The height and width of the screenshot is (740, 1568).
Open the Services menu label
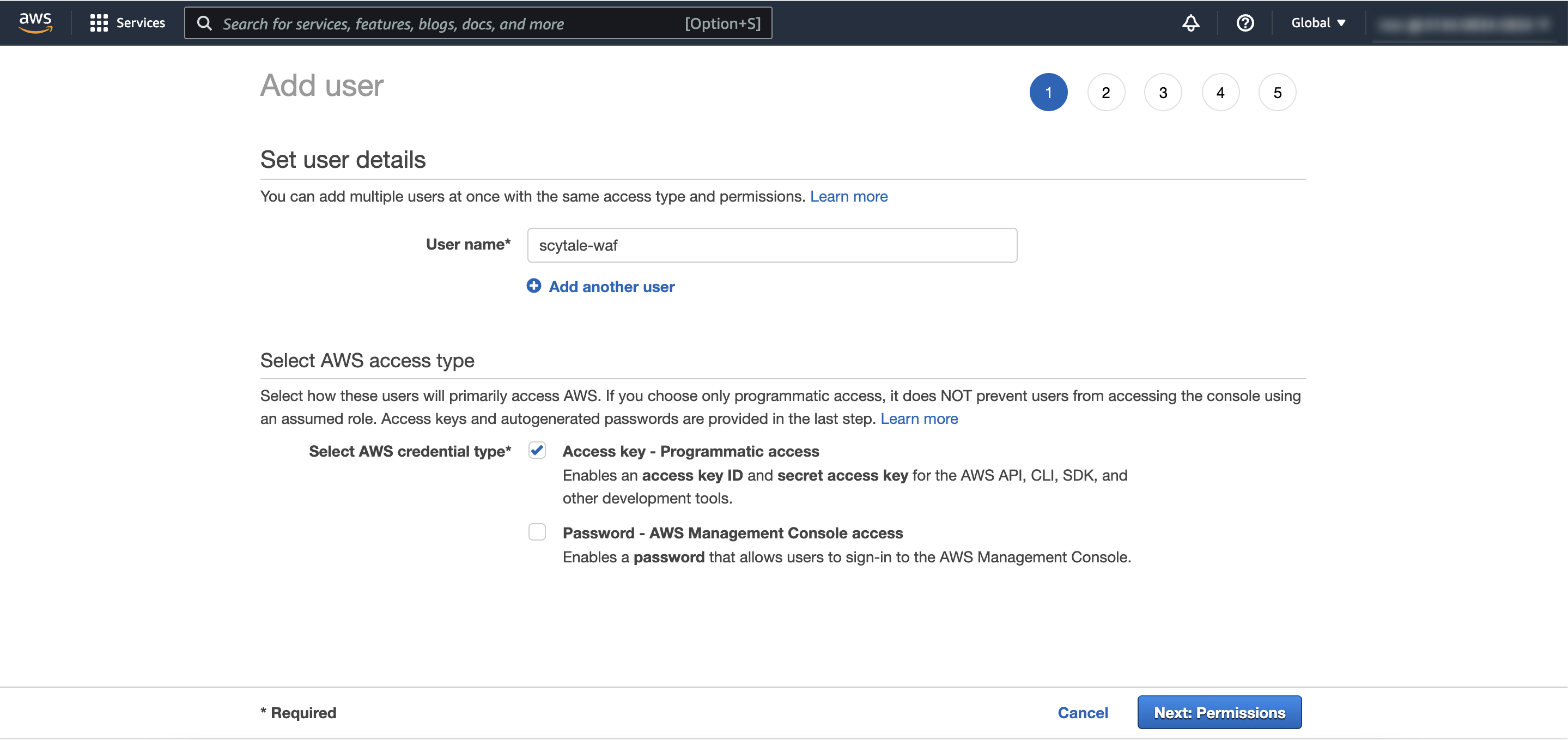click(x=141, y=23)
